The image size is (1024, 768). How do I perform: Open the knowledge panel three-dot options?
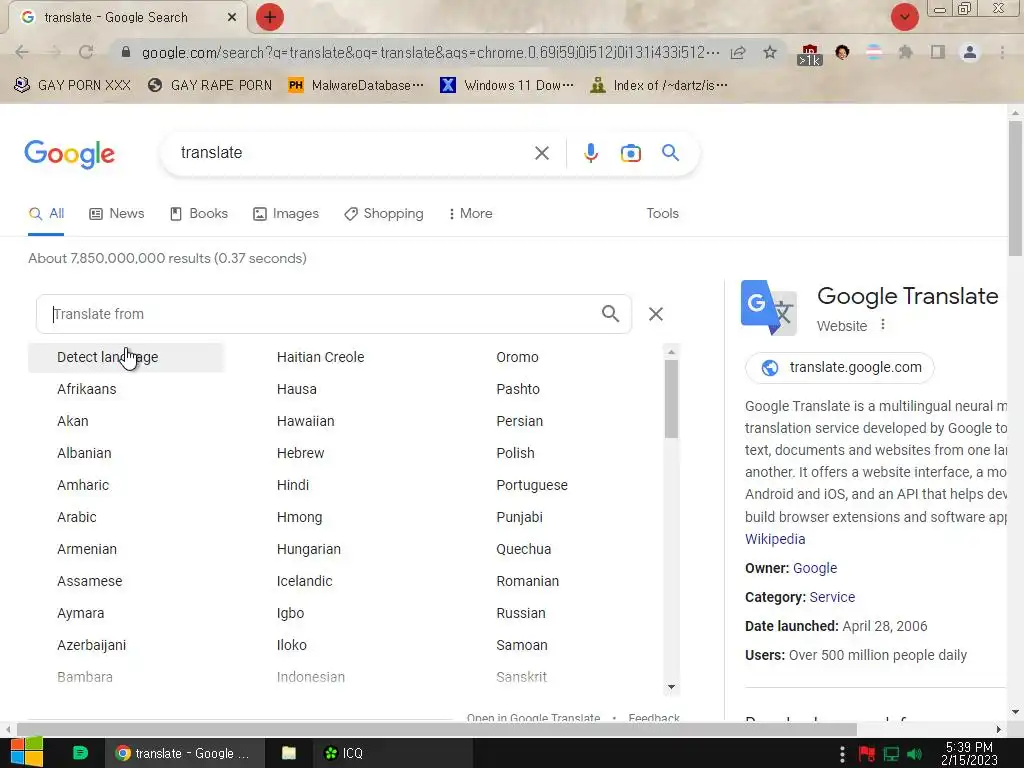[x=882, y=325]
